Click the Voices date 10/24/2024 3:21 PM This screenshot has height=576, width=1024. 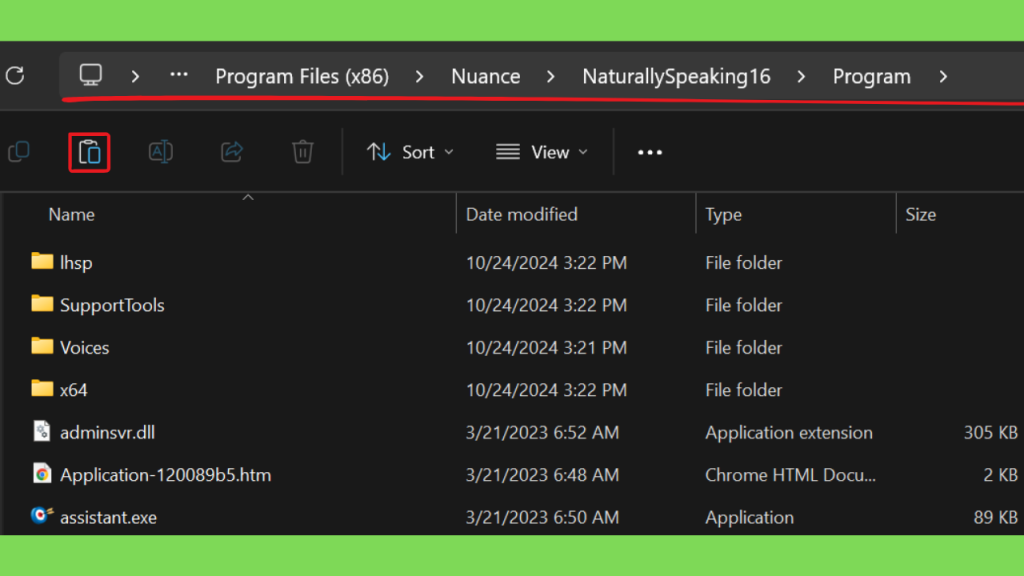pos(547,347)
